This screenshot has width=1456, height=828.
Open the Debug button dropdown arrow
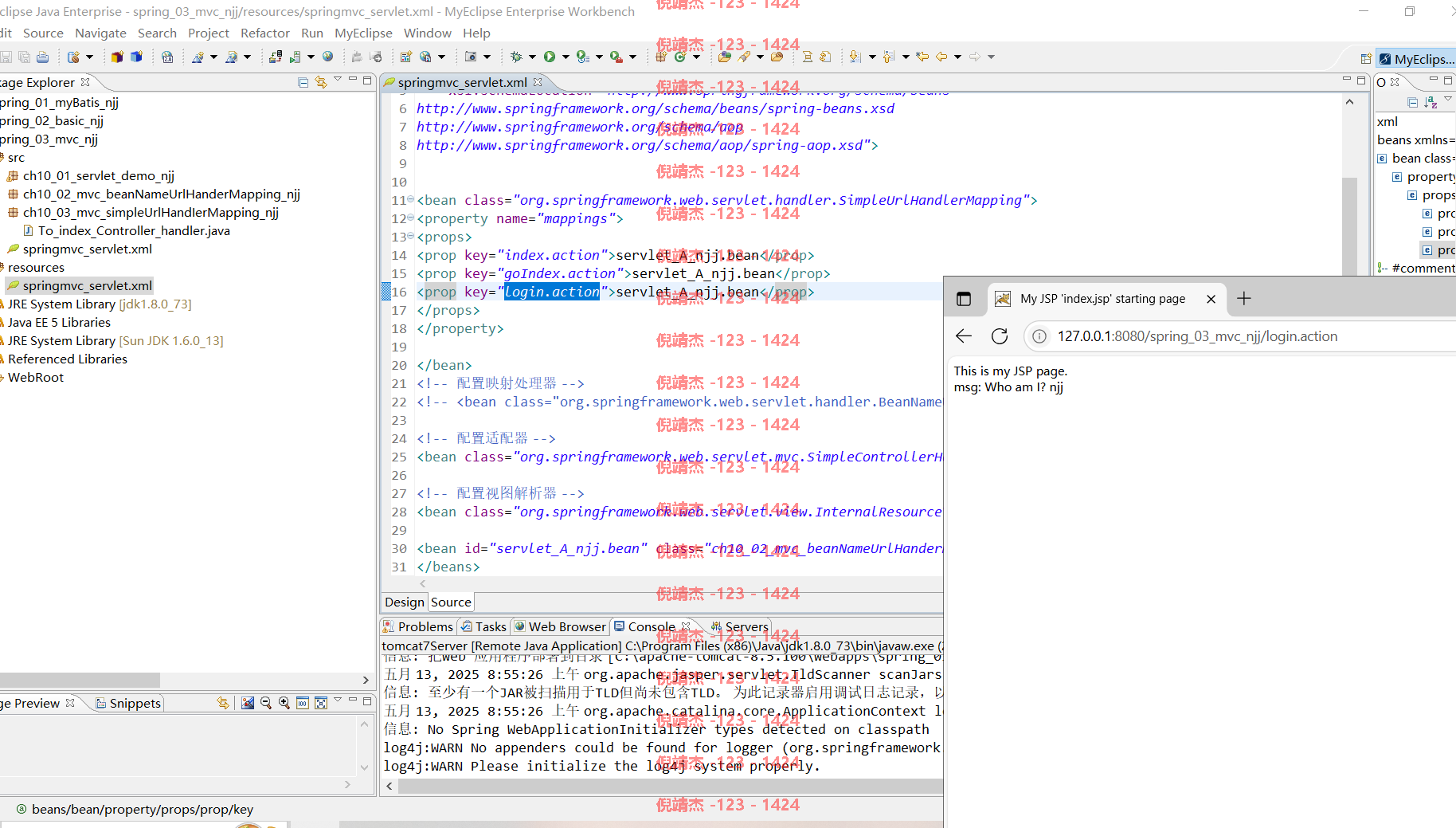[532, 57]
